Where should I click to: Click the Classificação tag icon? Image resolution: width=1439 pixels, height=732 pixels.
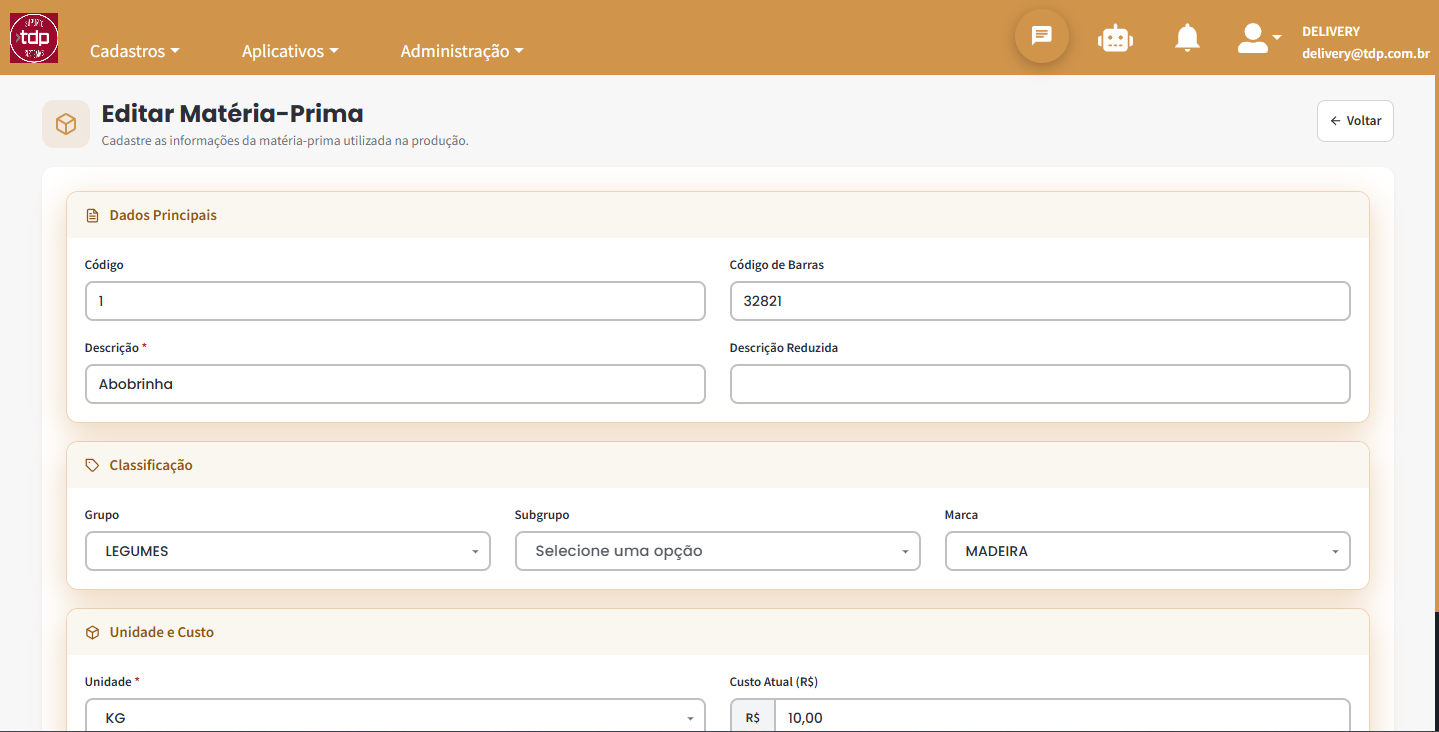(93, 465)
